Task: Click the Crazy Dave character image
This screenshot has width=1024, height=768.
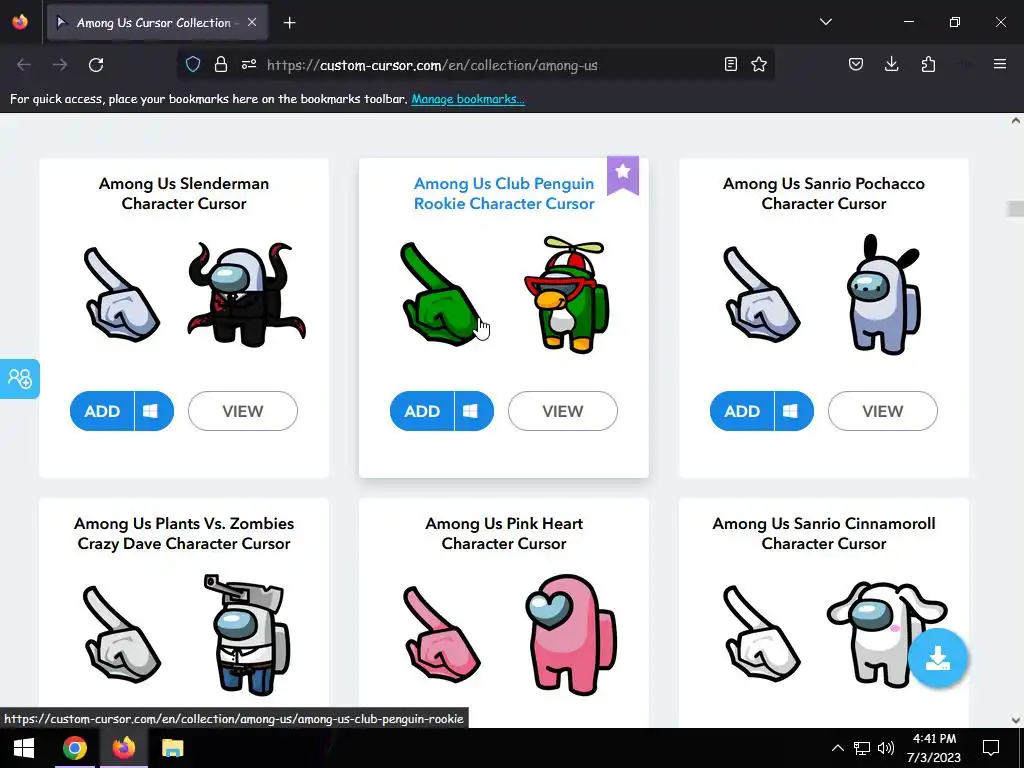Action: [x=247, y=635]
